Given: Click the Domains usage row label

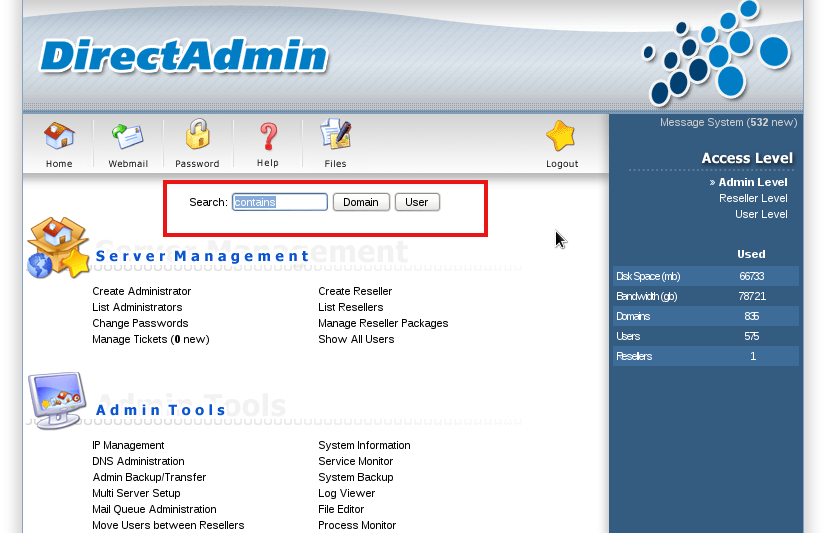Looking at the screenshot, I should pos(633,316).
